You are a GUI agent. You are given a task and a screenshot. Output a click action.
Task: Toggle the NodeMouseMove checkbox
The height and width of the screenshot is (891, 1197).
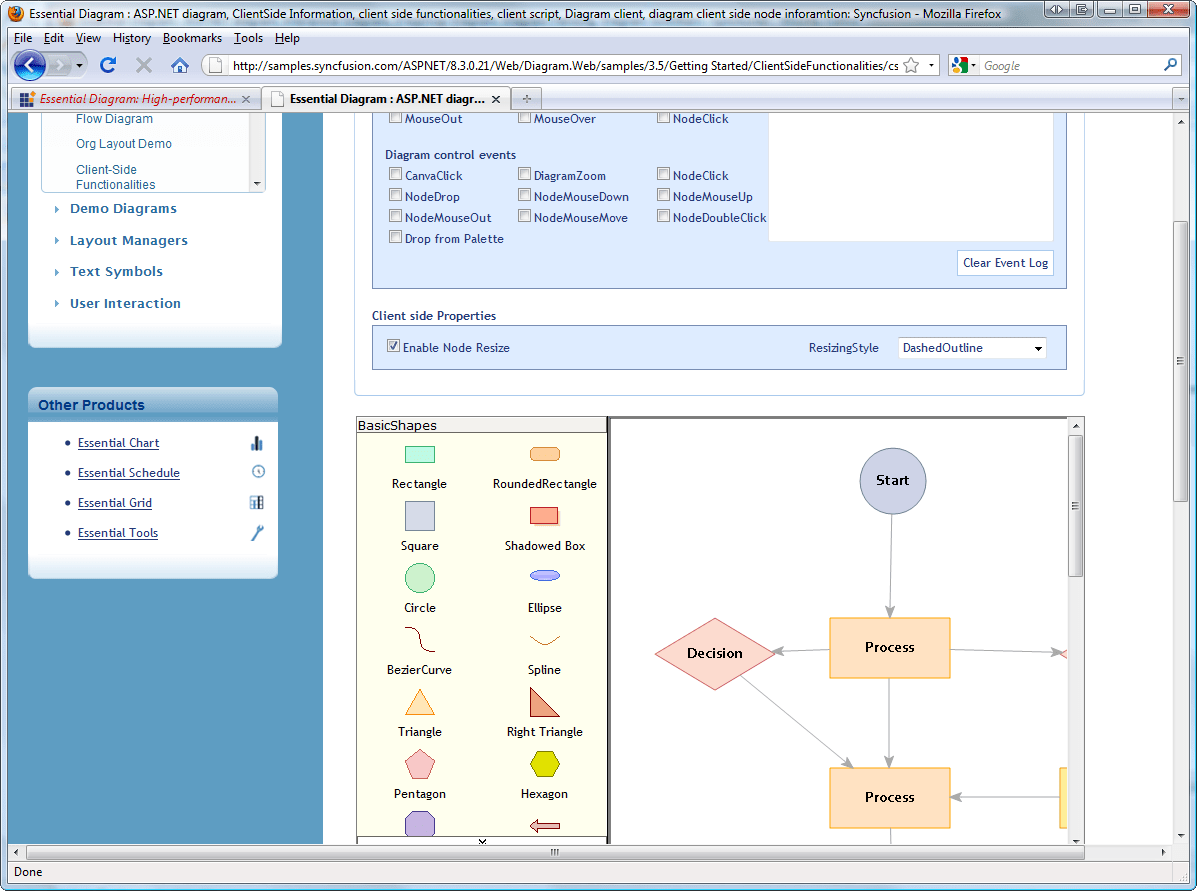click(x=524, y=216)
